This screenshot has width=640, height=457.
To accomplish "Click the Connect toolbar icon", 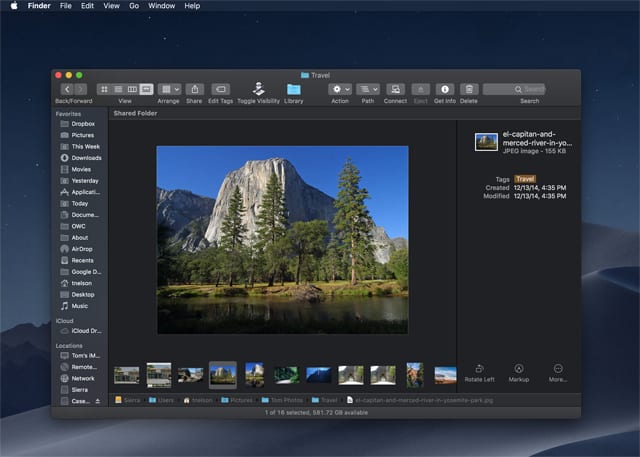I will (395, 89).
